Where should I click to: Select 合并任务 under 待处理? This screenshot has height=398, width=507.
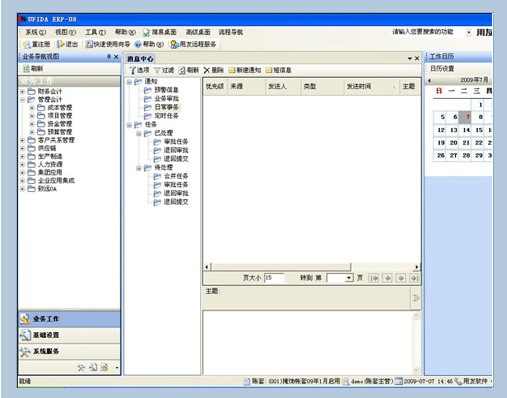(x=176, y=176)
